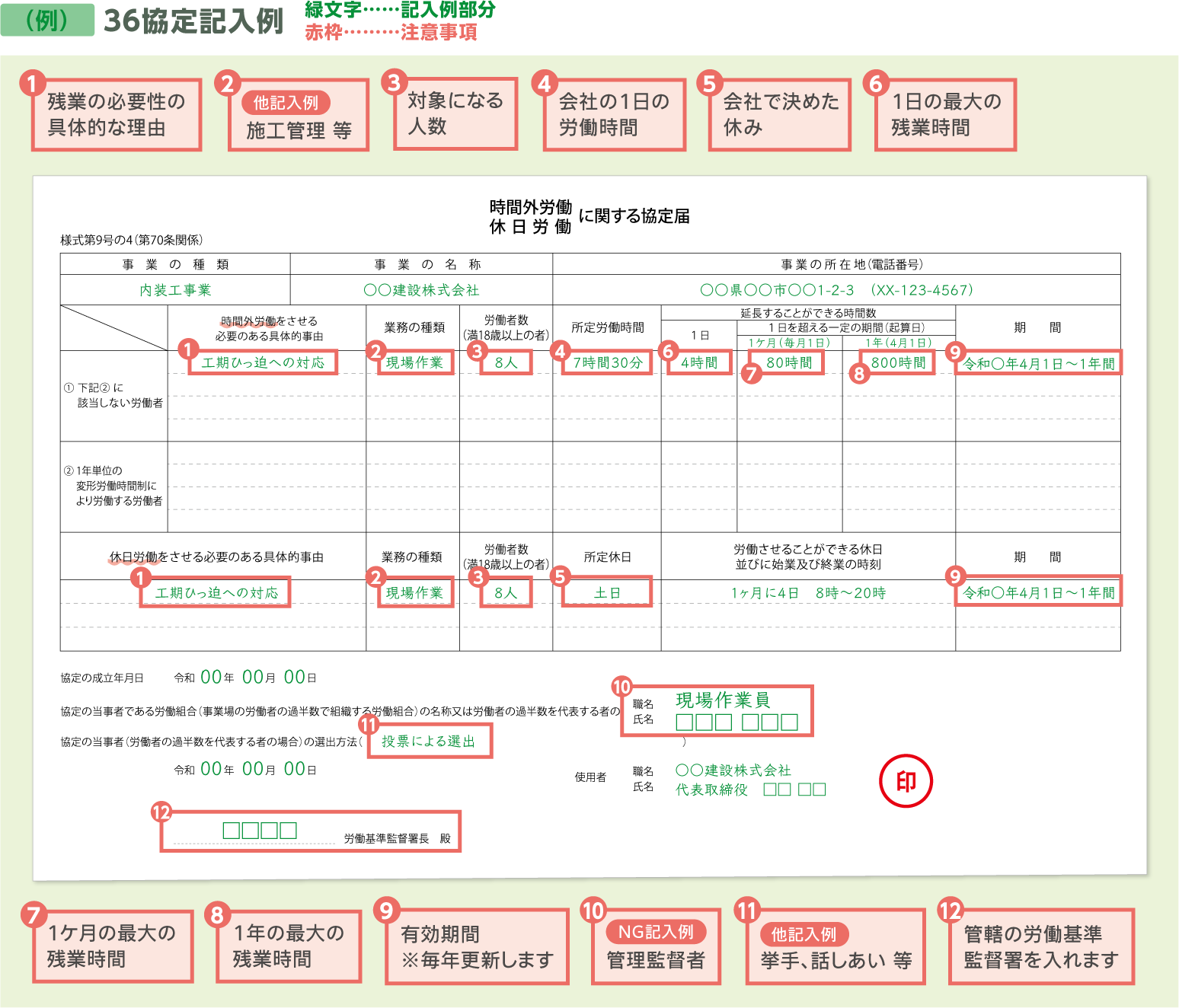Select note text 管理監督者
The image size is (1179, 1008).
point(655,961)
